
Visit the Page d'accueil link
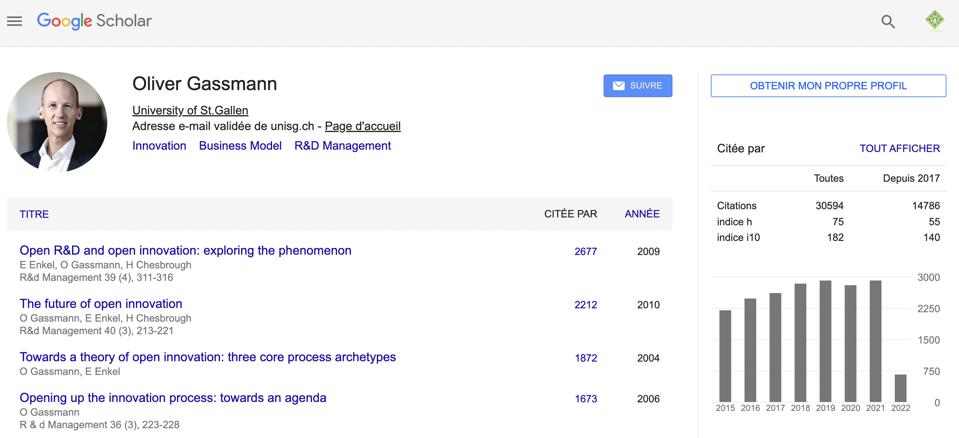(x=362, y=126)
